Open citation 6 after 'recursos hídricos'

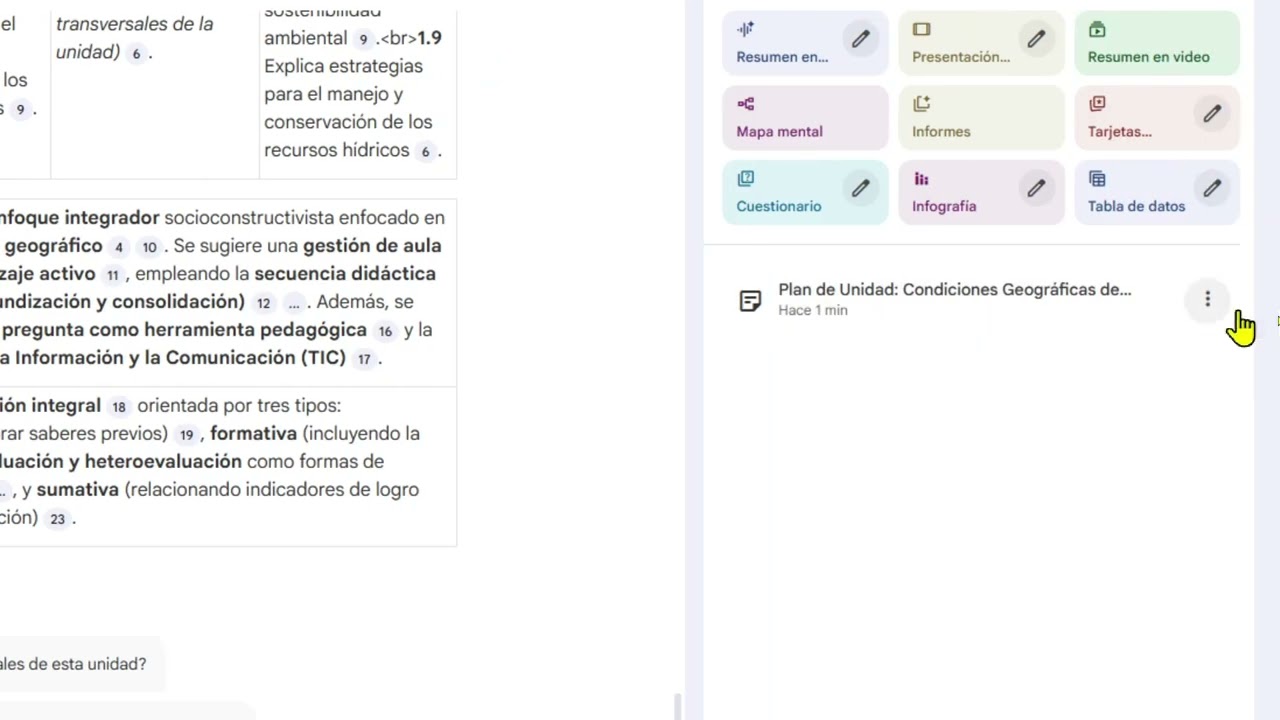coord(425,151)
